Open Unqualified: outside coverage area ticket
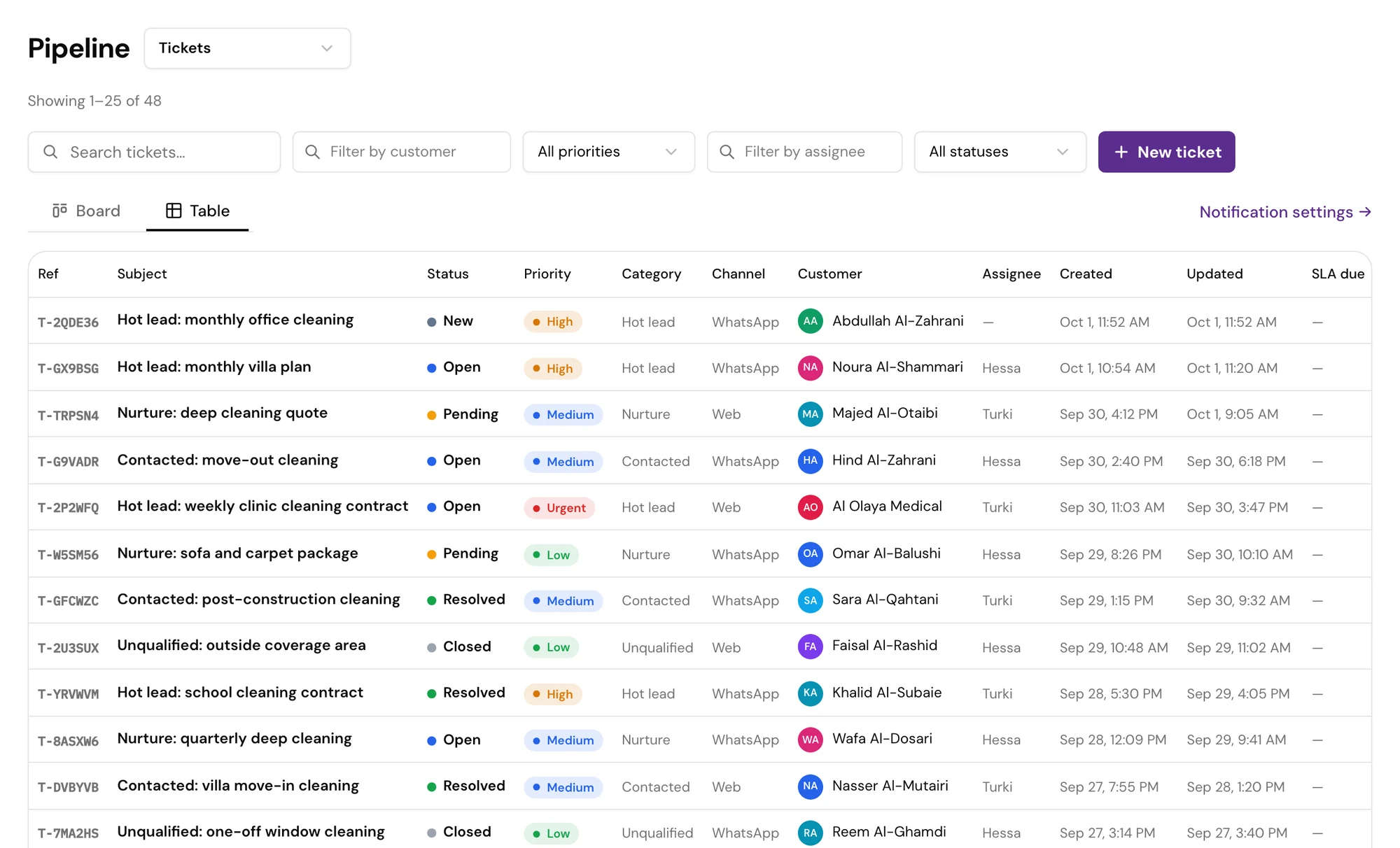 [241, 645]
